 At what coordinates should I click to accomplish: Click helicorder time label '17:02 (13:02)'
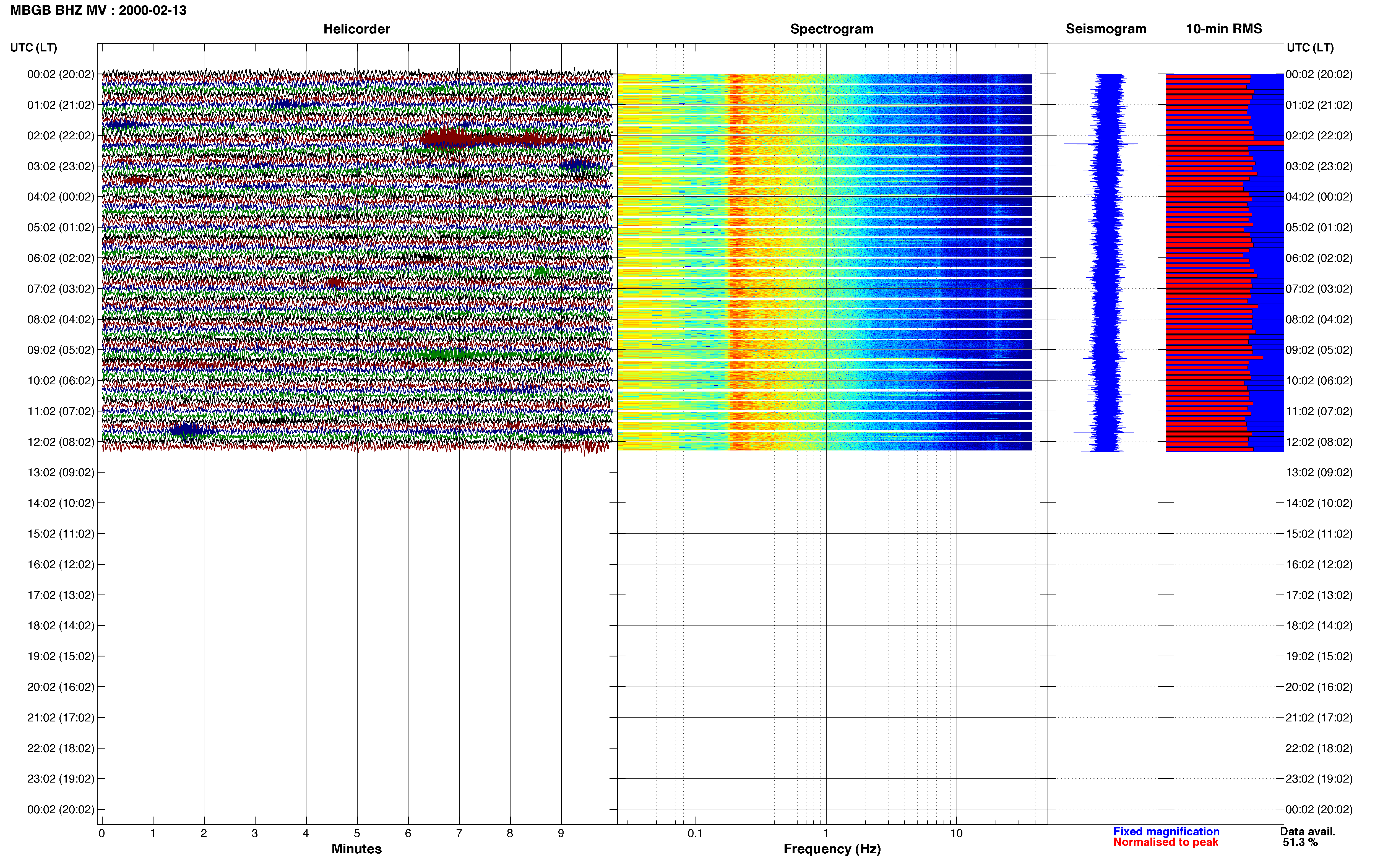pos(60,595)
